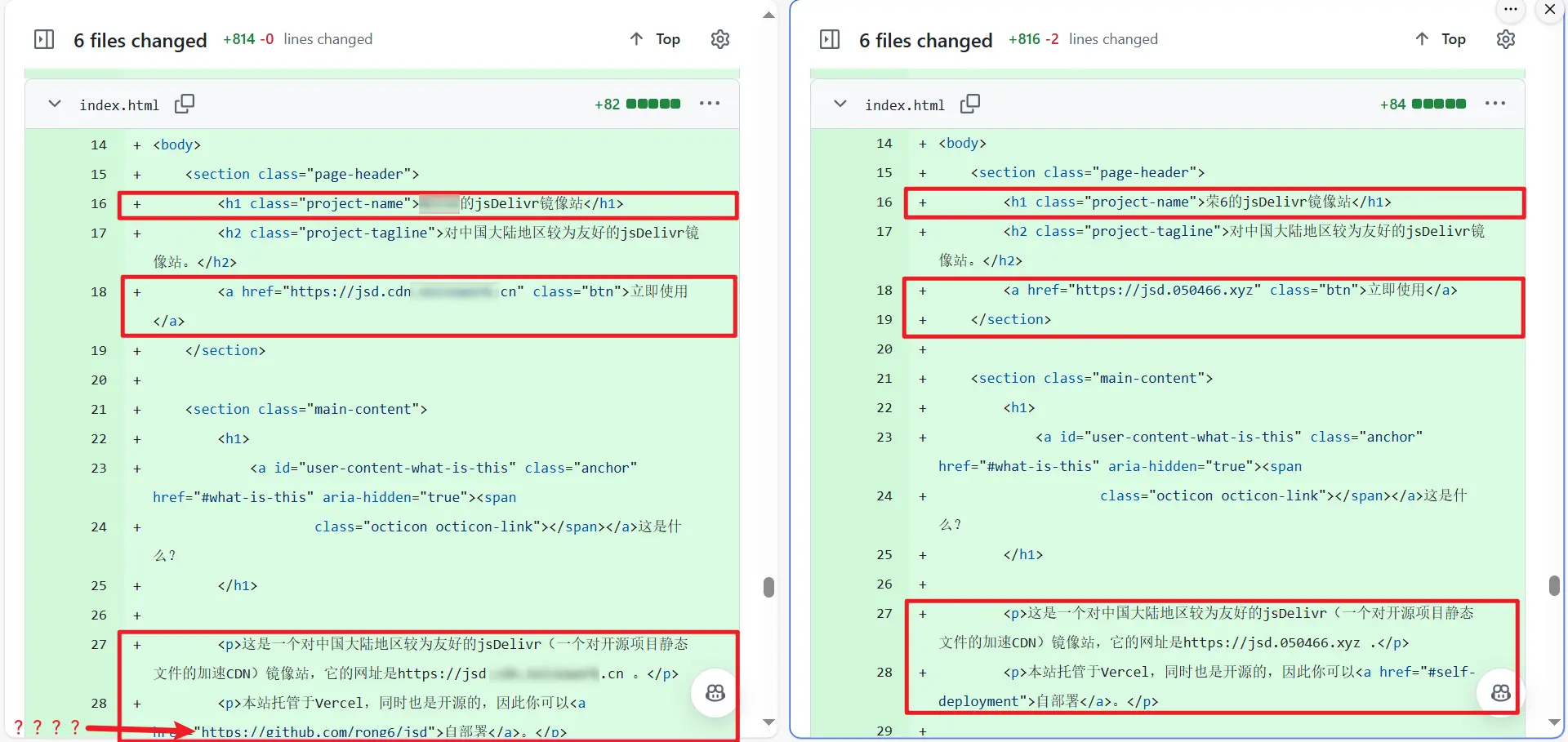The height and width of the screenshot is (742, 1568).
Task: Open diff settings gear in right pane
Action: [x=1506, y=39]
